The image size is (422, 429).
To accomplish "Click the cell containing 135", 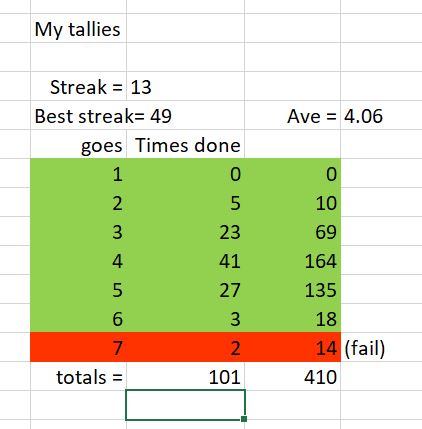I will 293,289.
